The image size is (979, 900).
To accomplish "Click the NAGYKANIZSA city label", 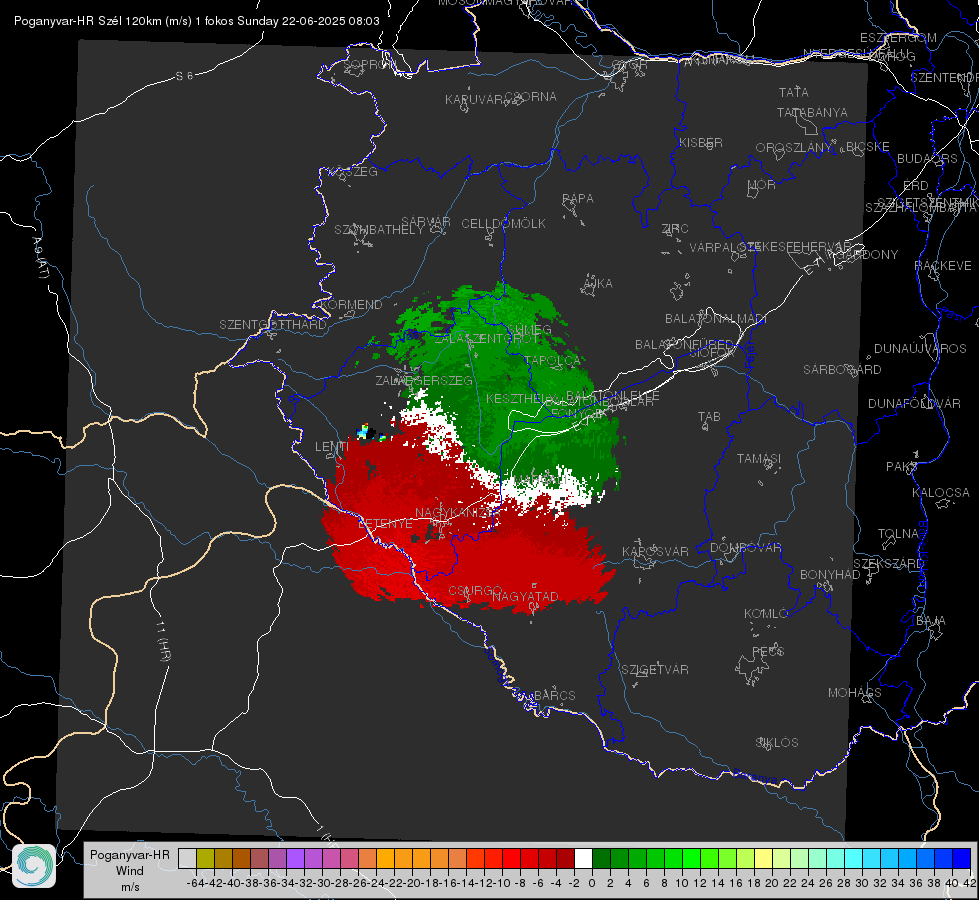I will click(x=456, y=513).
